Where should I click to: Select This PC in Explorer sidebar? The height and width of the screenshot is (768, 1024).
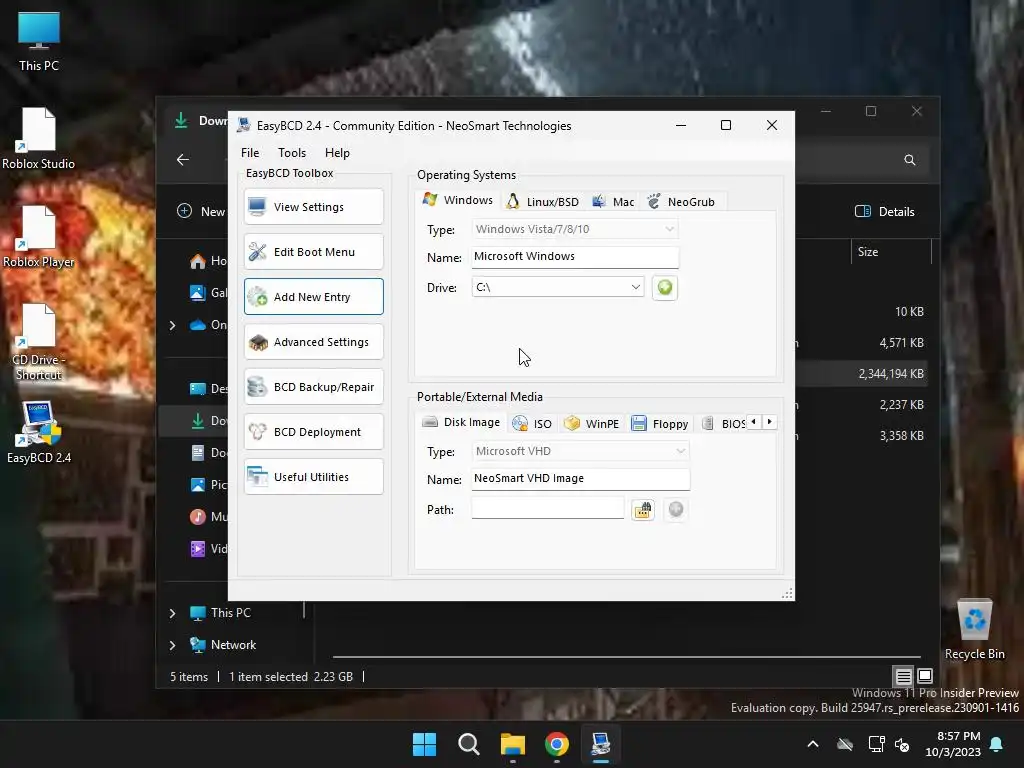point(230,613)
